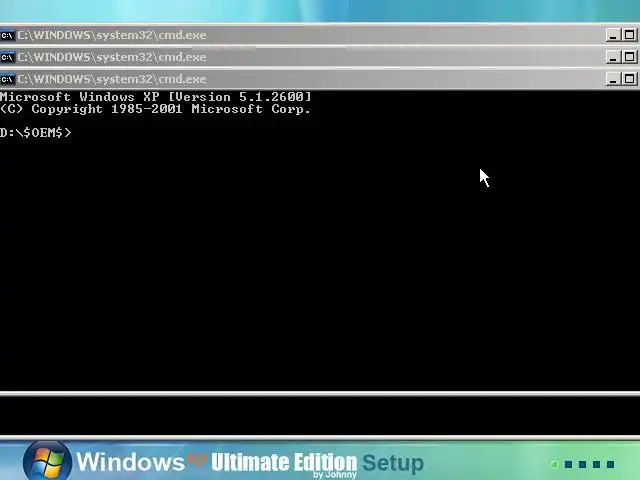
Task: Minimize the middle cmd.exe window
Action: click(x=613, y=57)
